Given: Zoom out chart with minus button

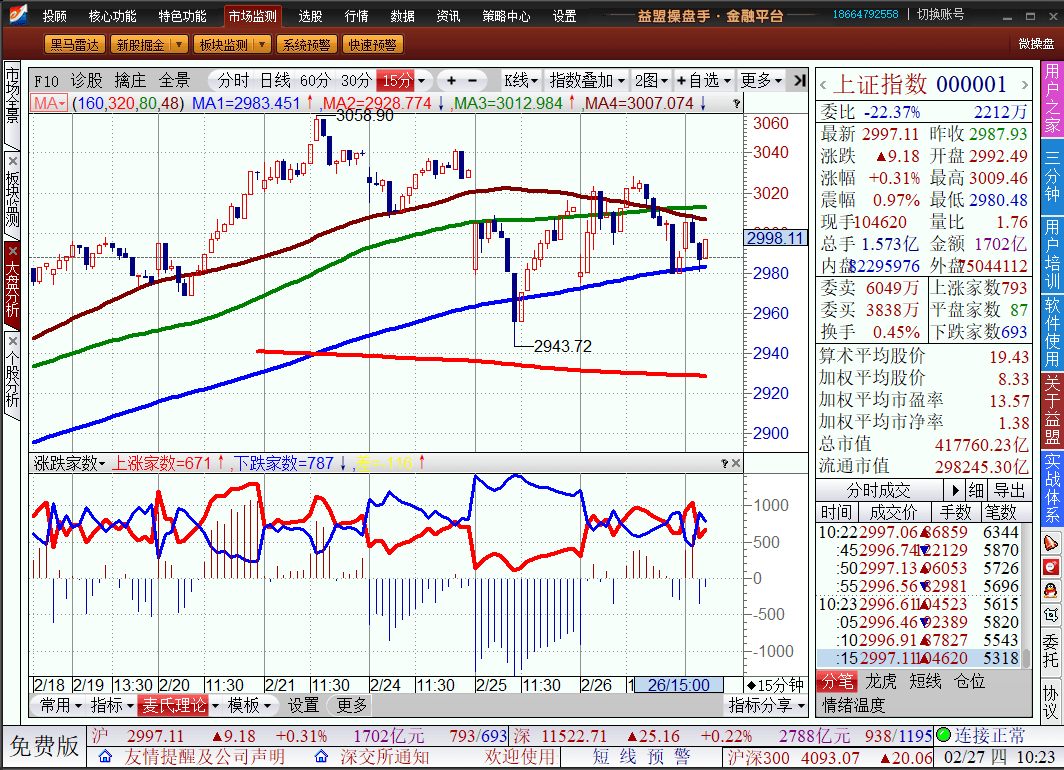Looking at the screenshot, I should pyautogui.click(x=473, y=81).
